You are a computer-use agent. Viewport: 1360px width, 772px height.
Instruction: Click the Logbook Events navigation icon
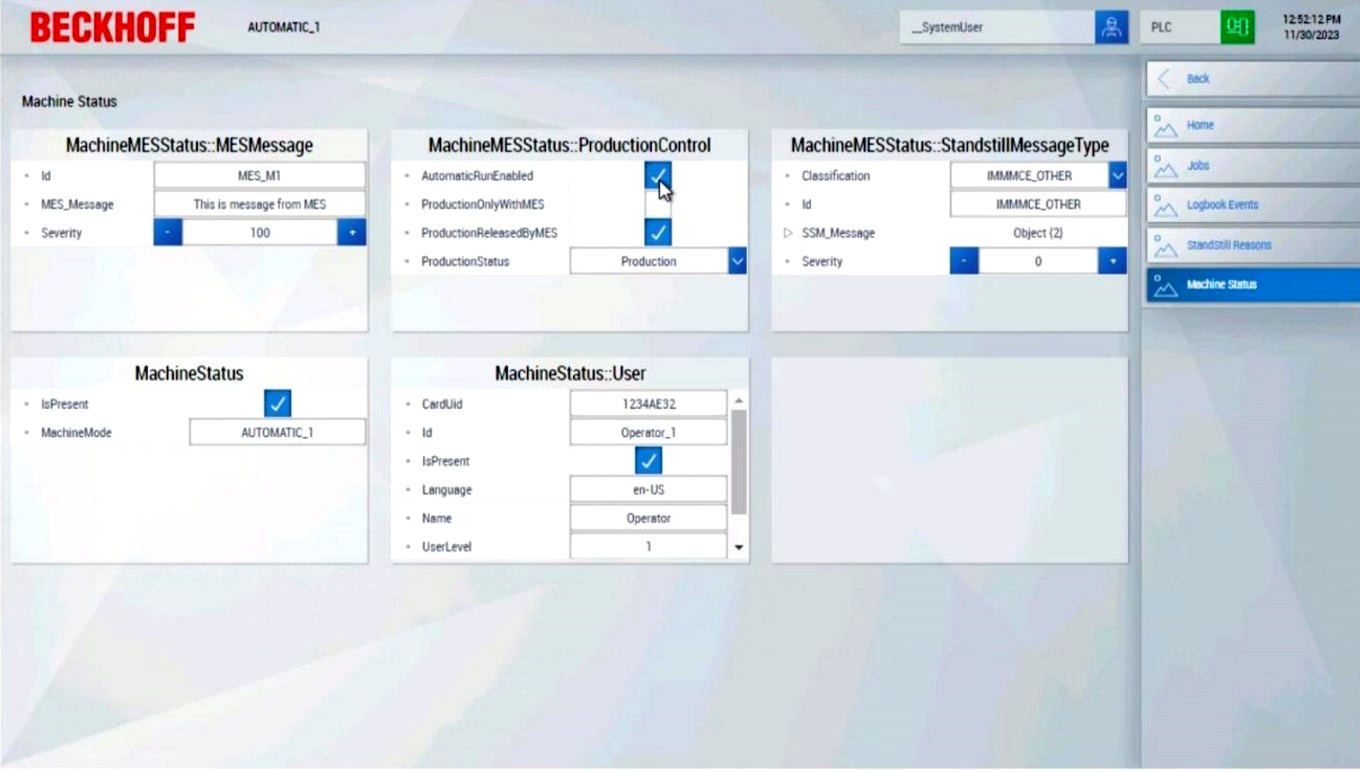[x=1165, y=206]
